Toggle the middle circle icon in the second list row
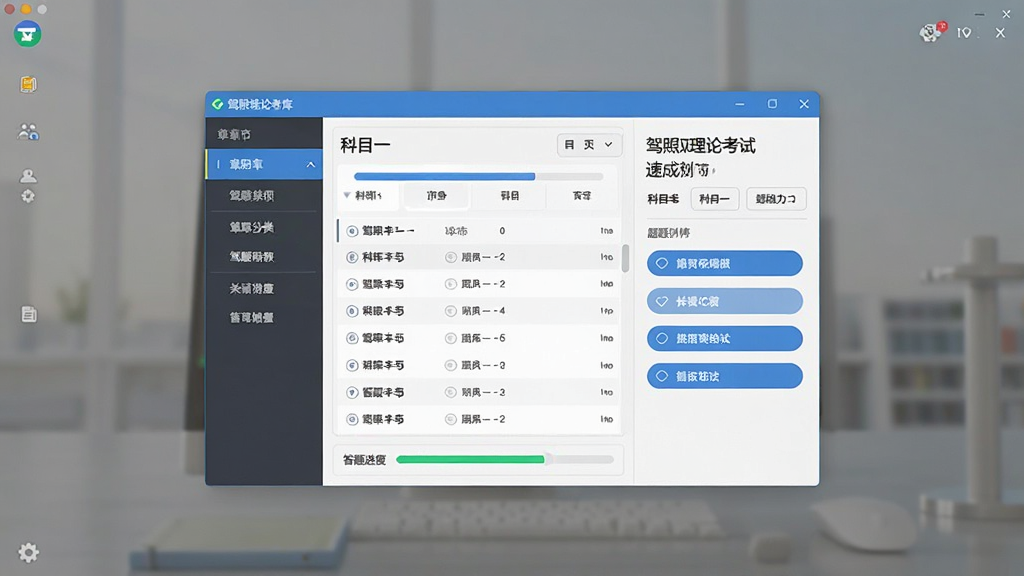Screen dimensions: 1024x576 coord(451,257)
